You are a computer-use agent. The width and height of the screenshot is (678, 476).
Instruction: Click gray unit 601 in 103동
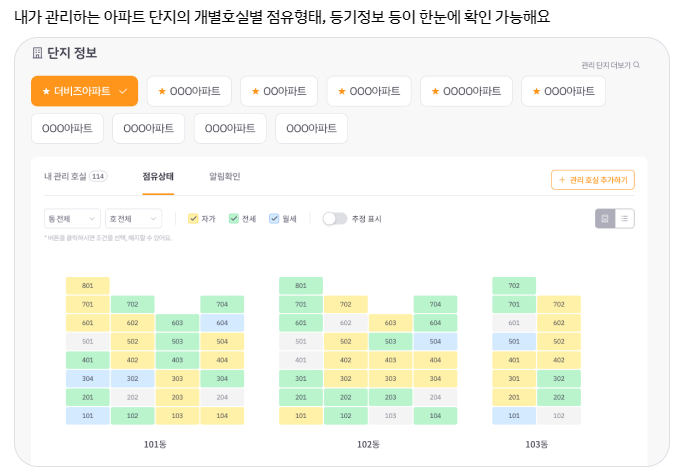click(514, 323)
